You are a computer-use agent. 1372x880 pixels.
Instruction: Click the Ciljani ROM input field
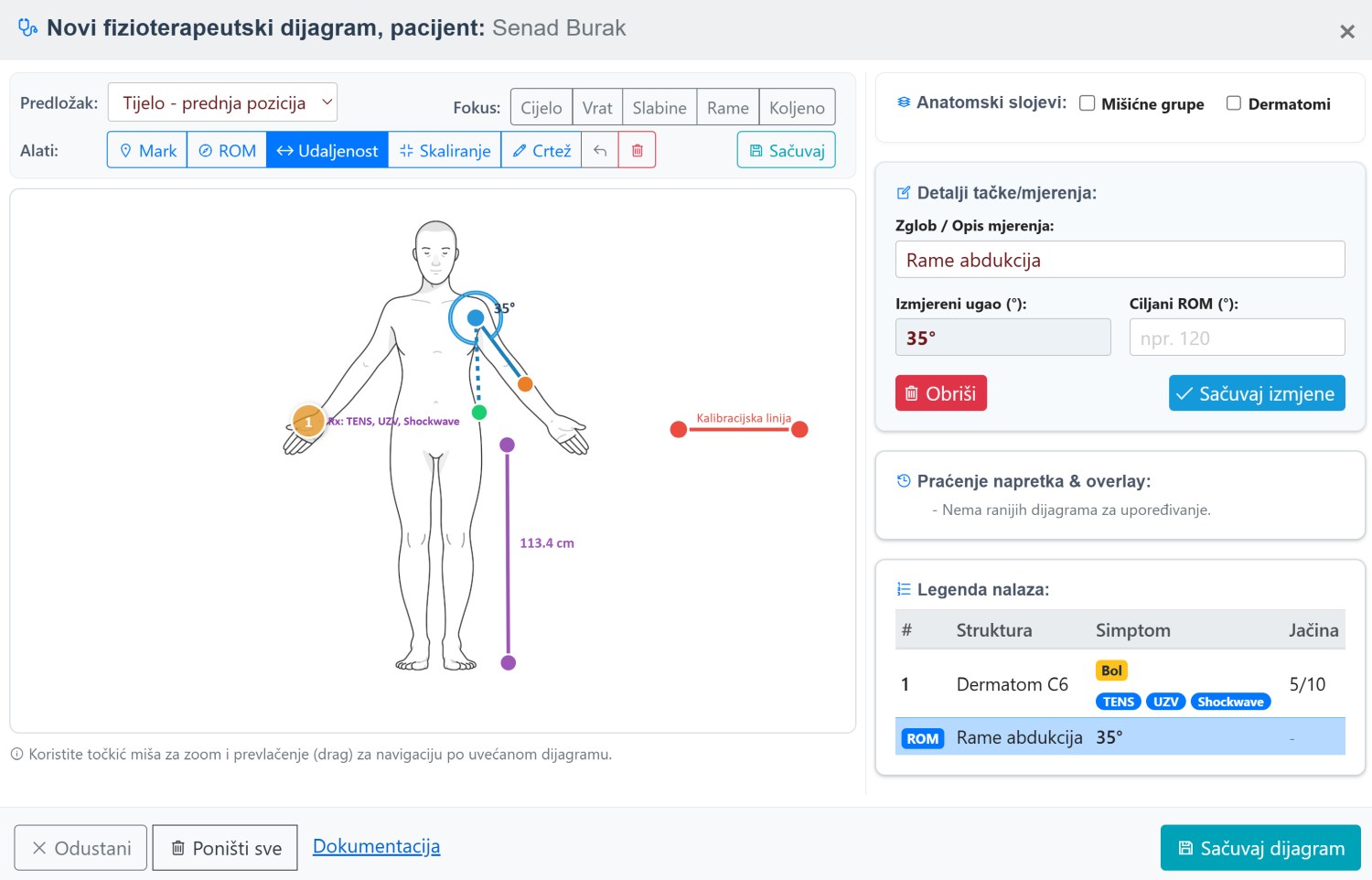point(1237,338)
